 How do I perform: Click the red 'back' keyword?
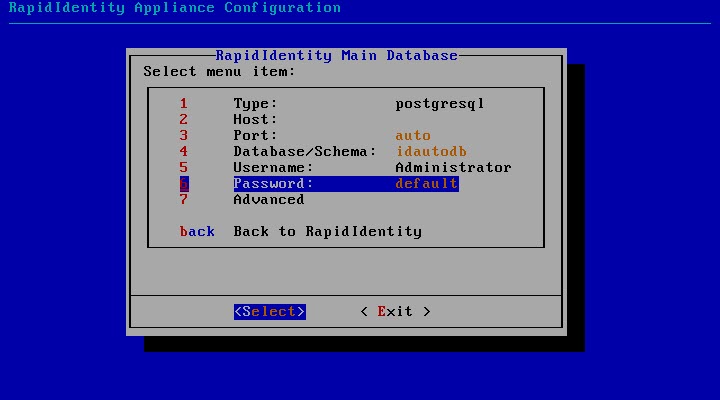197,231
